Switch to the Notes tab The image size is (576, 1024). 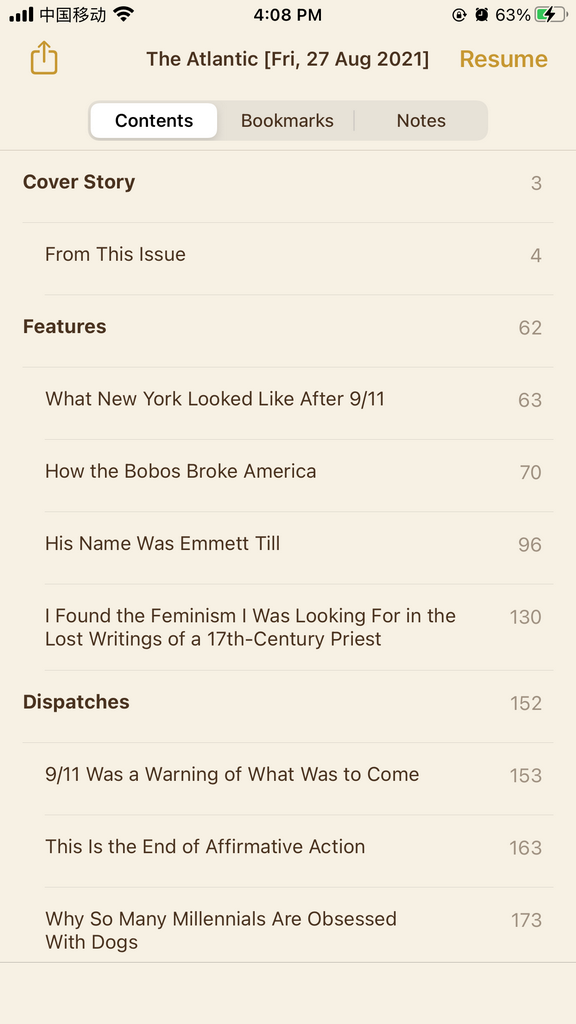click(x=421, y=121)
